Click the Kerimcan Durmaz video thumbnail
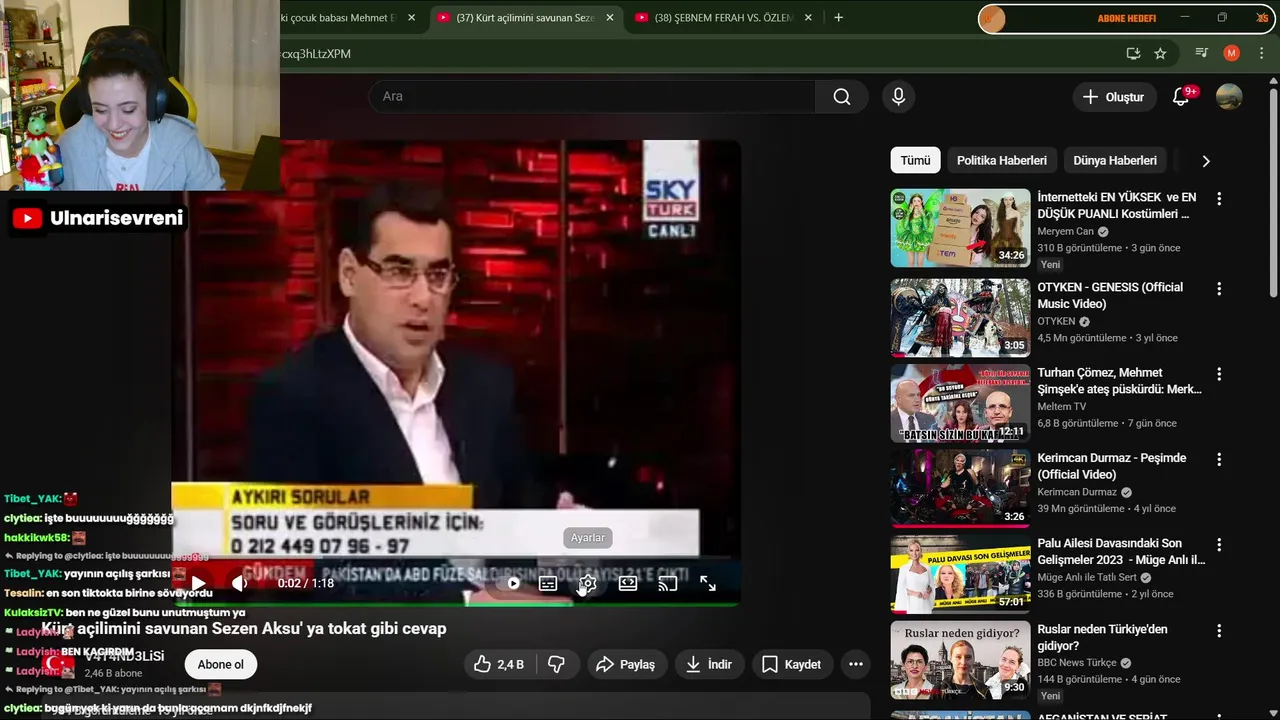 pyautogui.click(x=960, y=488)
